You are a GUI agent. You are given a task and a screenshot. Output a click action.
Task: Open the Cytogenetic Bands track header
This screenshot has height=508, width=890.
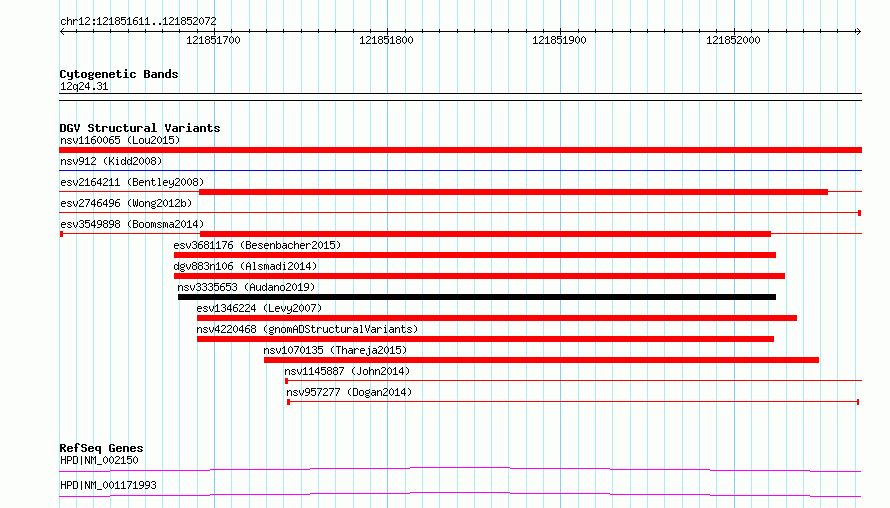coord(119,74)
